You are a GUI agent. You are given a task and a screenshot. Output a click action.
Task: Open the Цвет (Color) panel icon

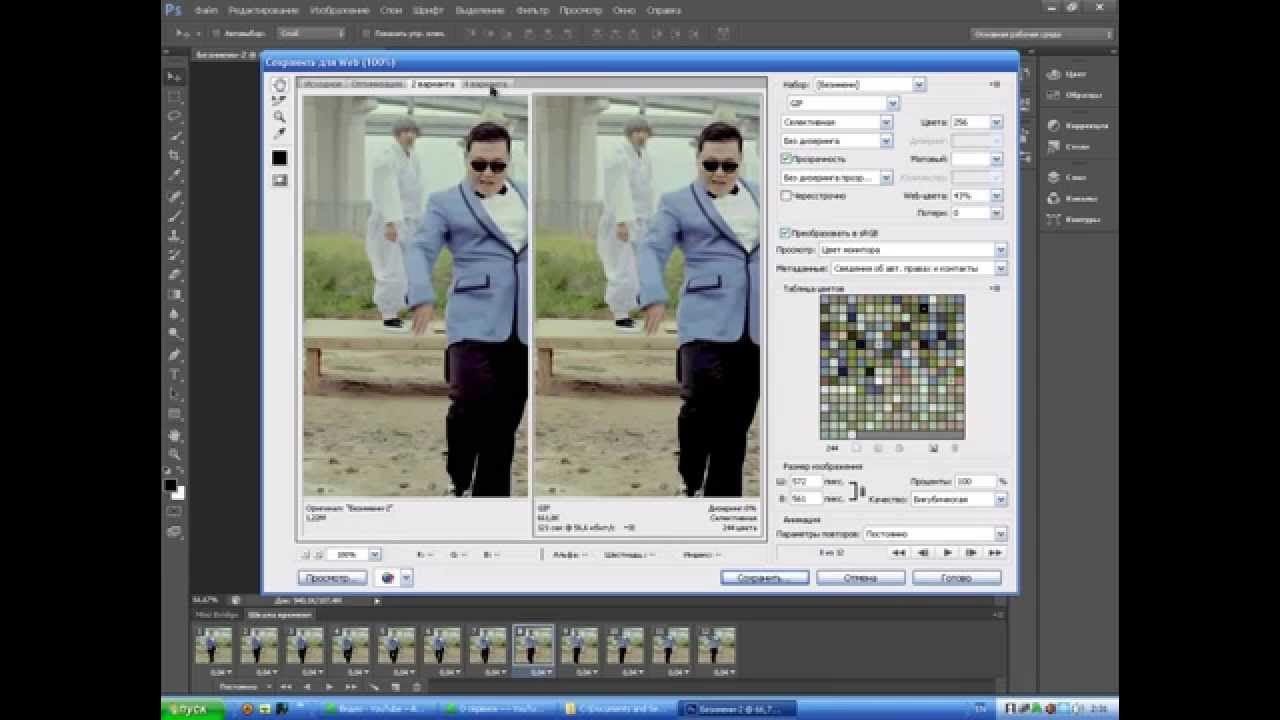click(1054, 74)
